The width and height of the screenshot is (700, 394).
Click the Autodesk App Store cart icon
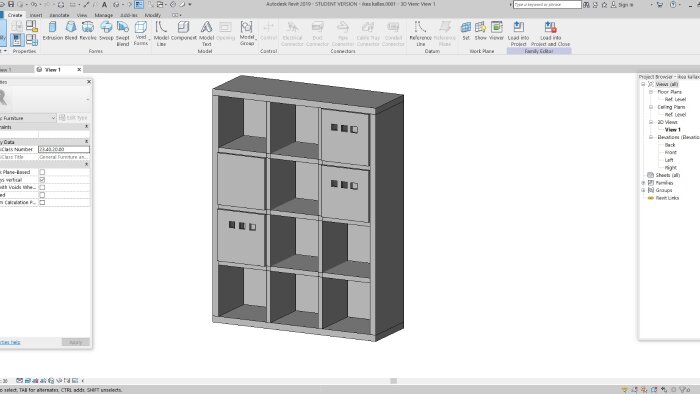coord(660,4)
